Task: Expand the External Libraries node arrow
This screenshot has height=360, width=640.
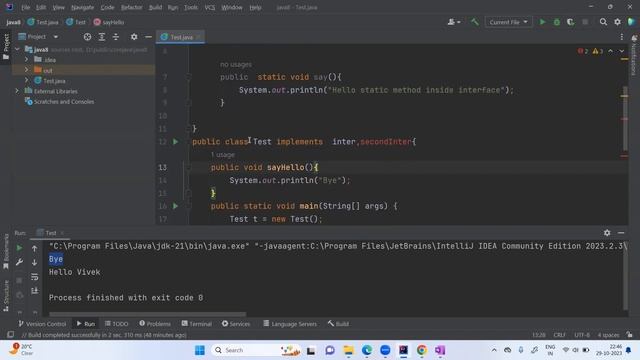Action: 17,91
